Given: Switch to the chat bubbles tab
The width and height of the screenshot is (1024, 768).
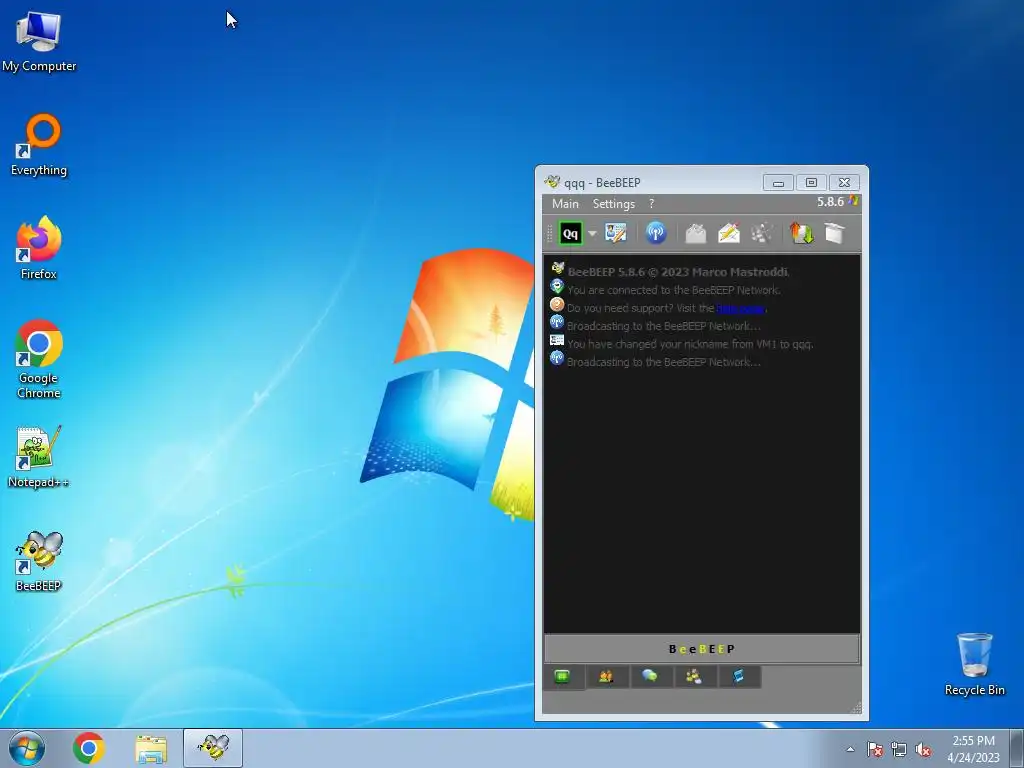Looking at the screenshot, I should (650, 677).
